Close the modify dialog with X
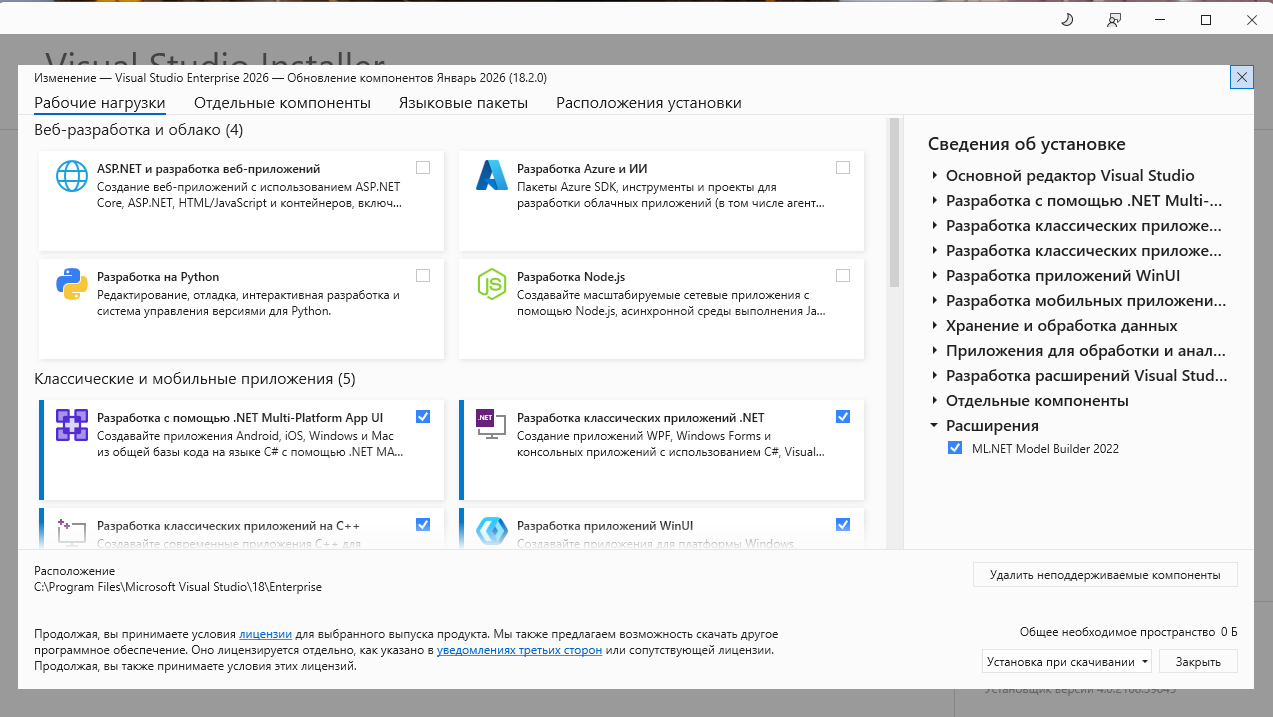The image size is (1273, 717). click(1242, 77)
